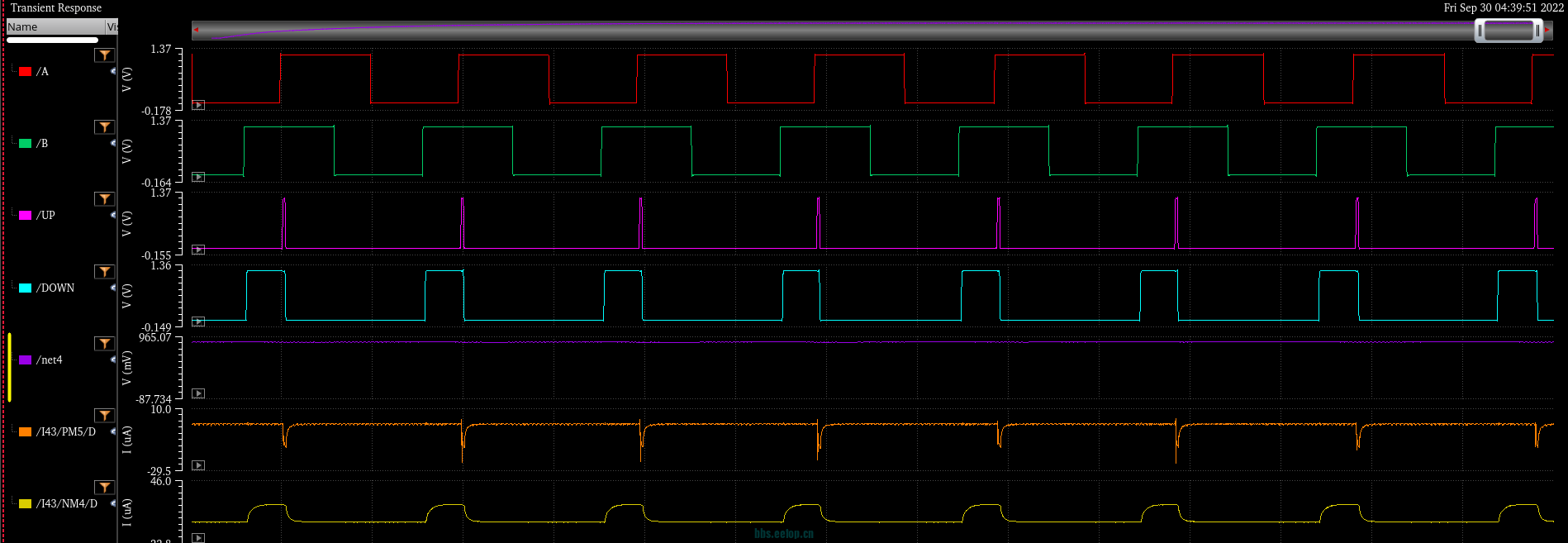Click the strip marker arrow of the /I43/NM4/D trace
The height and width of the screenshot is (543, 1568).
[x=198, y=538]
